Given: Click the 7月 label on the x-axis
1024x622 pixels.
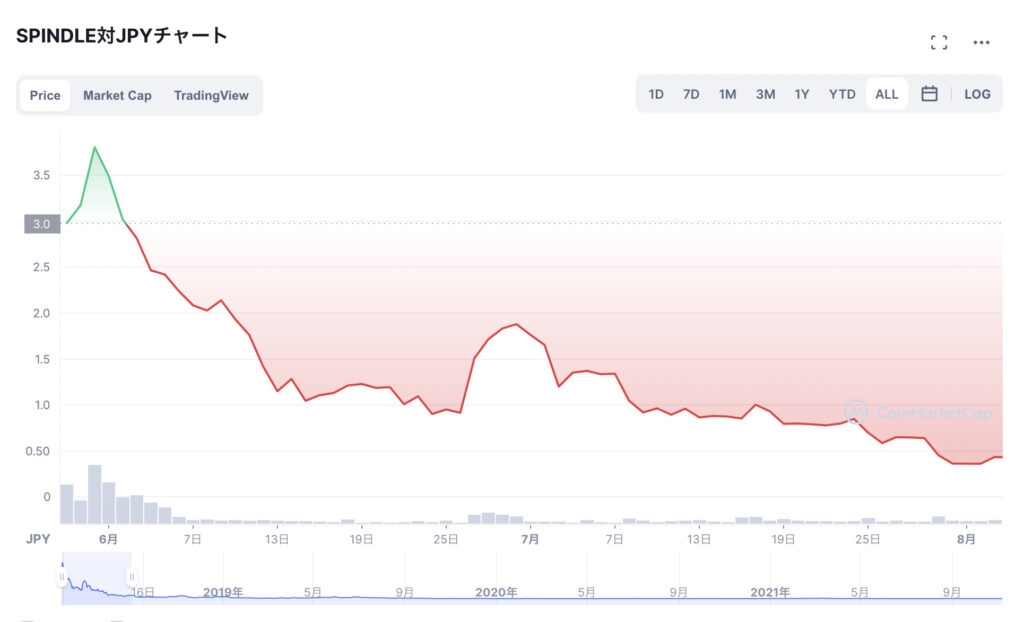Looking at the screenshot, I should 530,539.
